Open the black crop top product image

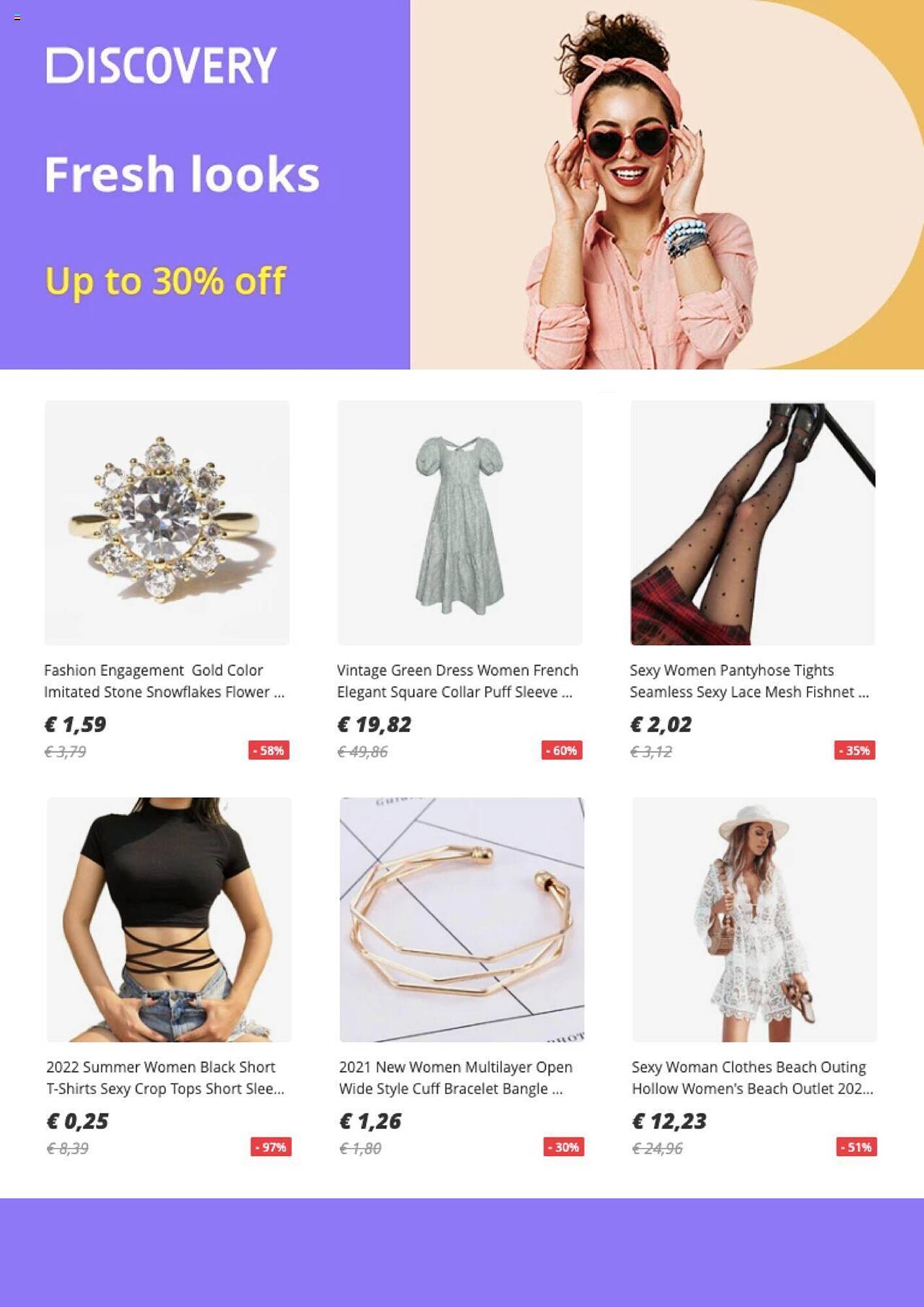169,919
